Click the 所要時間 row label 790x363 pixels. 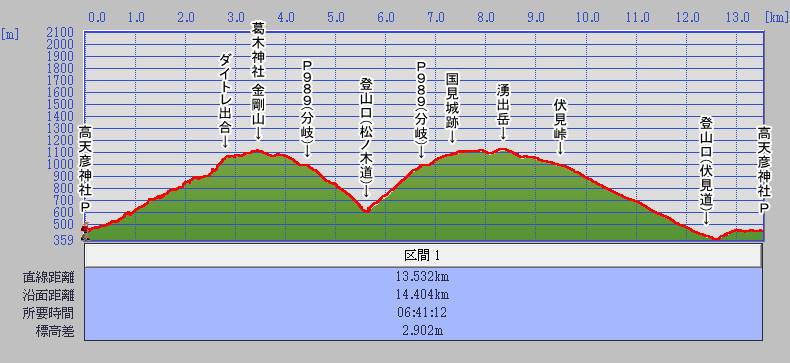(48, 313)
